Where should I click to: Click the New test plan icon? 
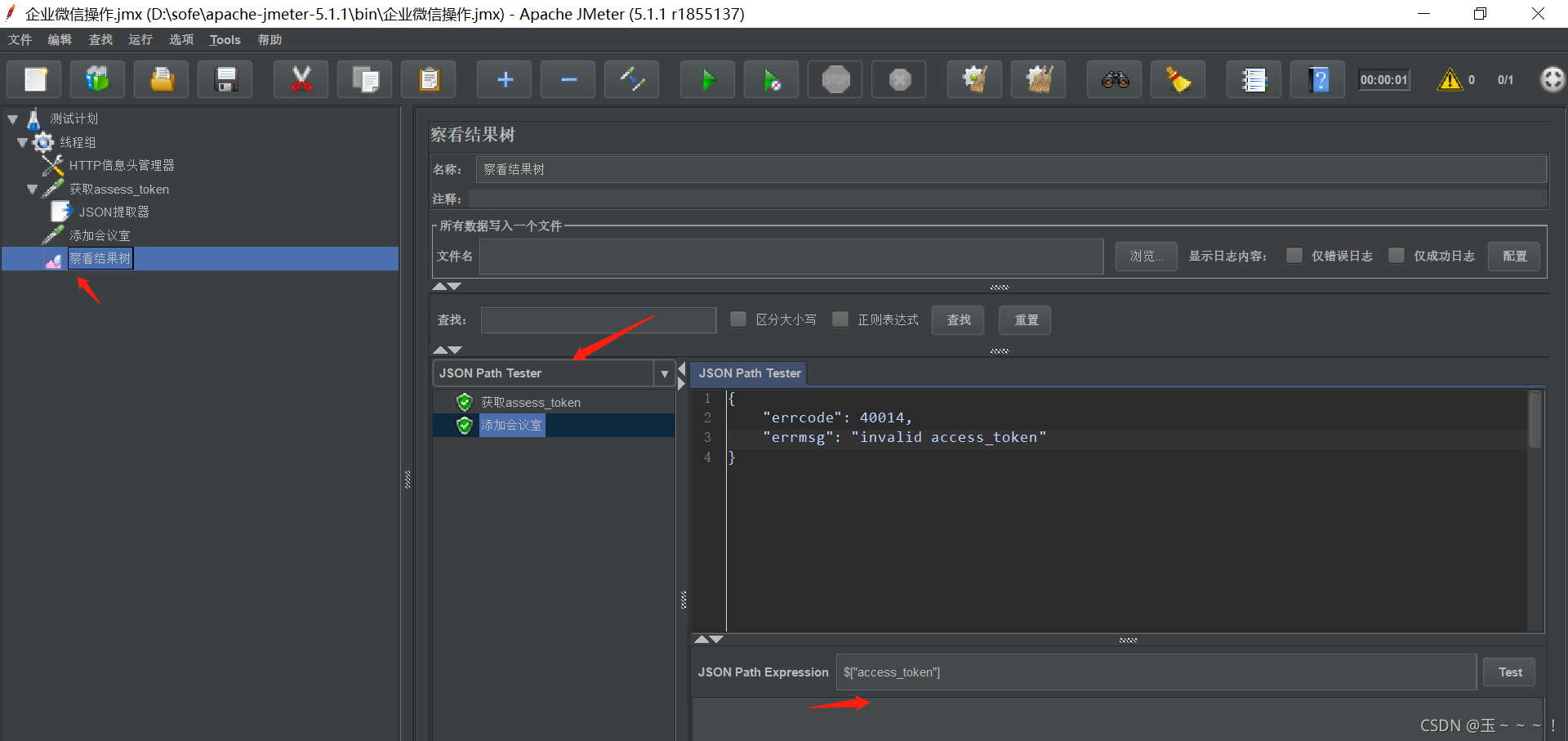pyautogui.click(x=35, y=79)
